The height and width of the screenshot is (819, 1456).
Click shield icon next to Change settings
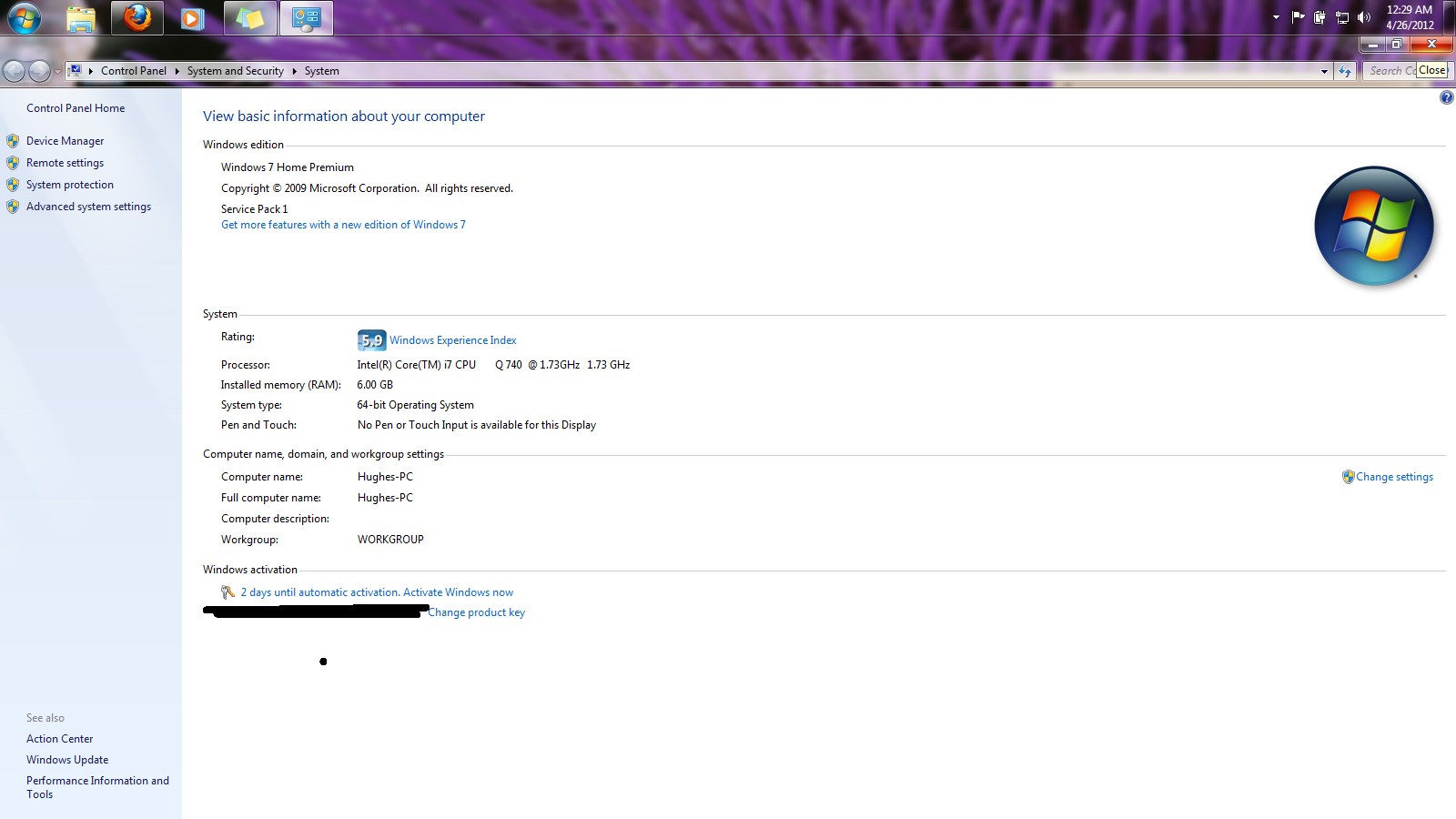click(1348, 477)
